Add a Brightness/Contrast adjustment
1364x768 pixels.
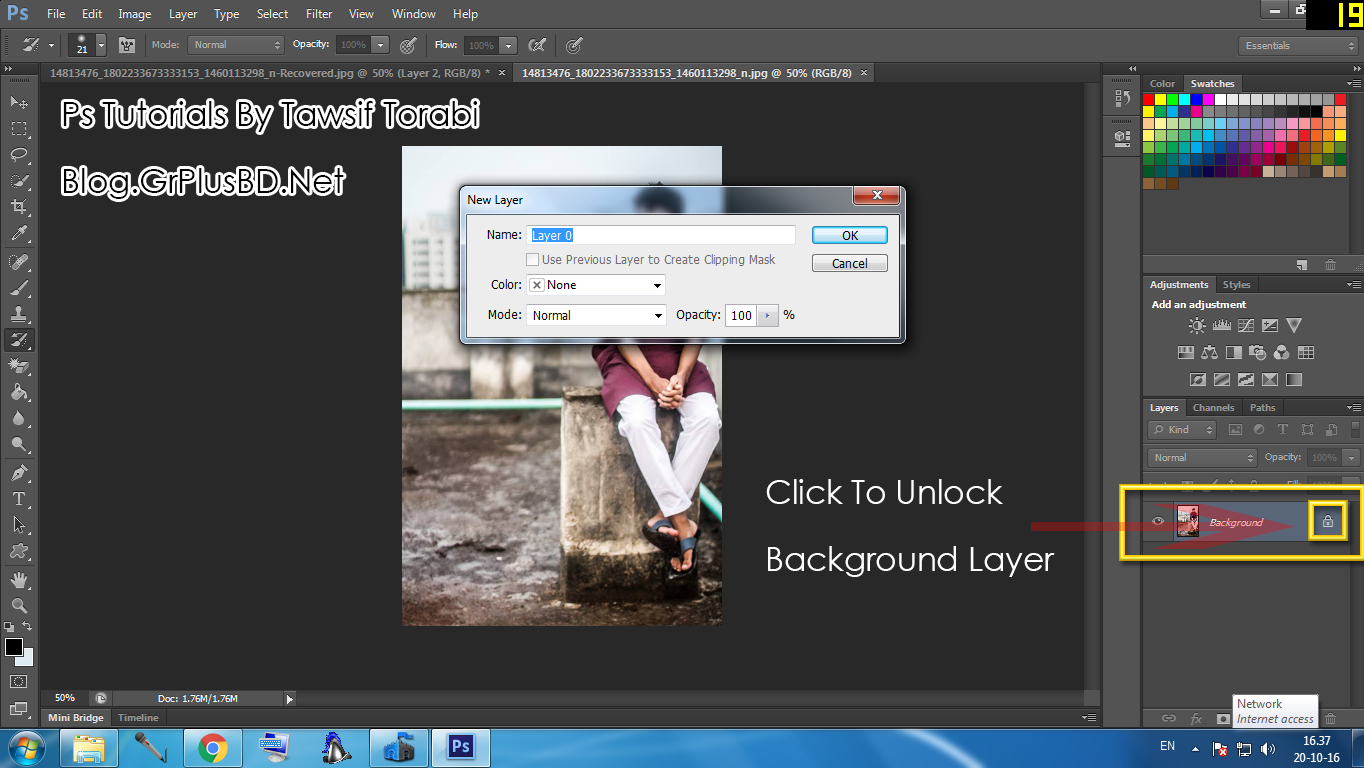pyautogui.click(x=1197, y=325)
